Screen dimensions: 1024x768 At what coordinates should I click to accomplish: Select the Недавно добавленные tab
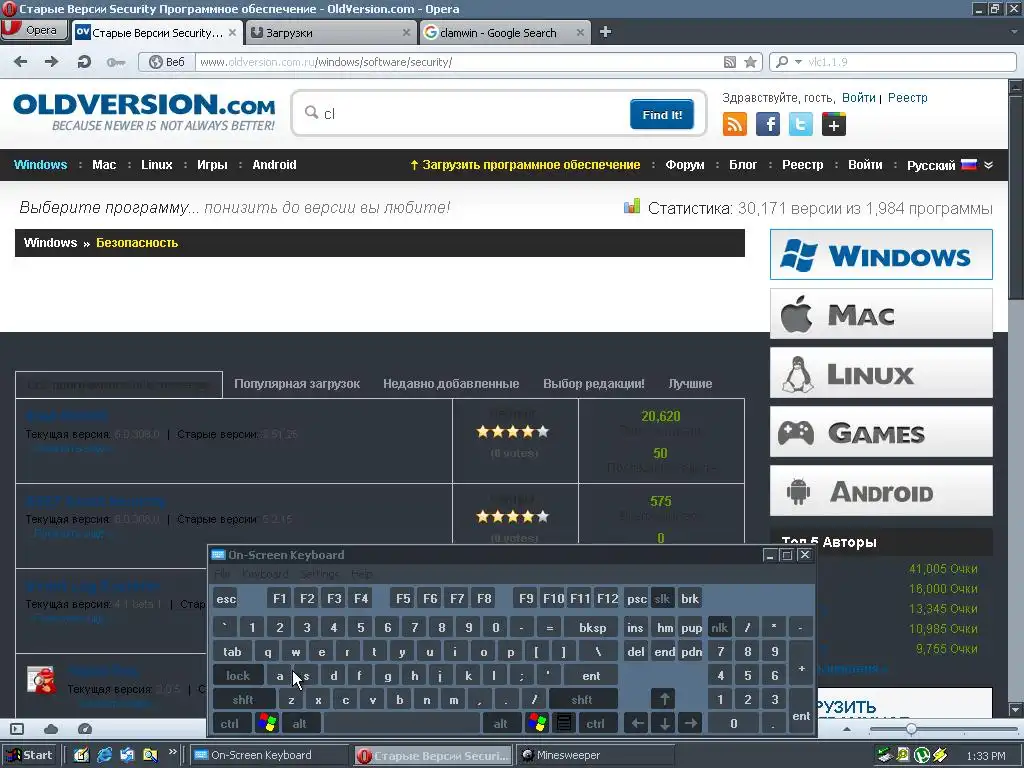(x=451, y=383)
